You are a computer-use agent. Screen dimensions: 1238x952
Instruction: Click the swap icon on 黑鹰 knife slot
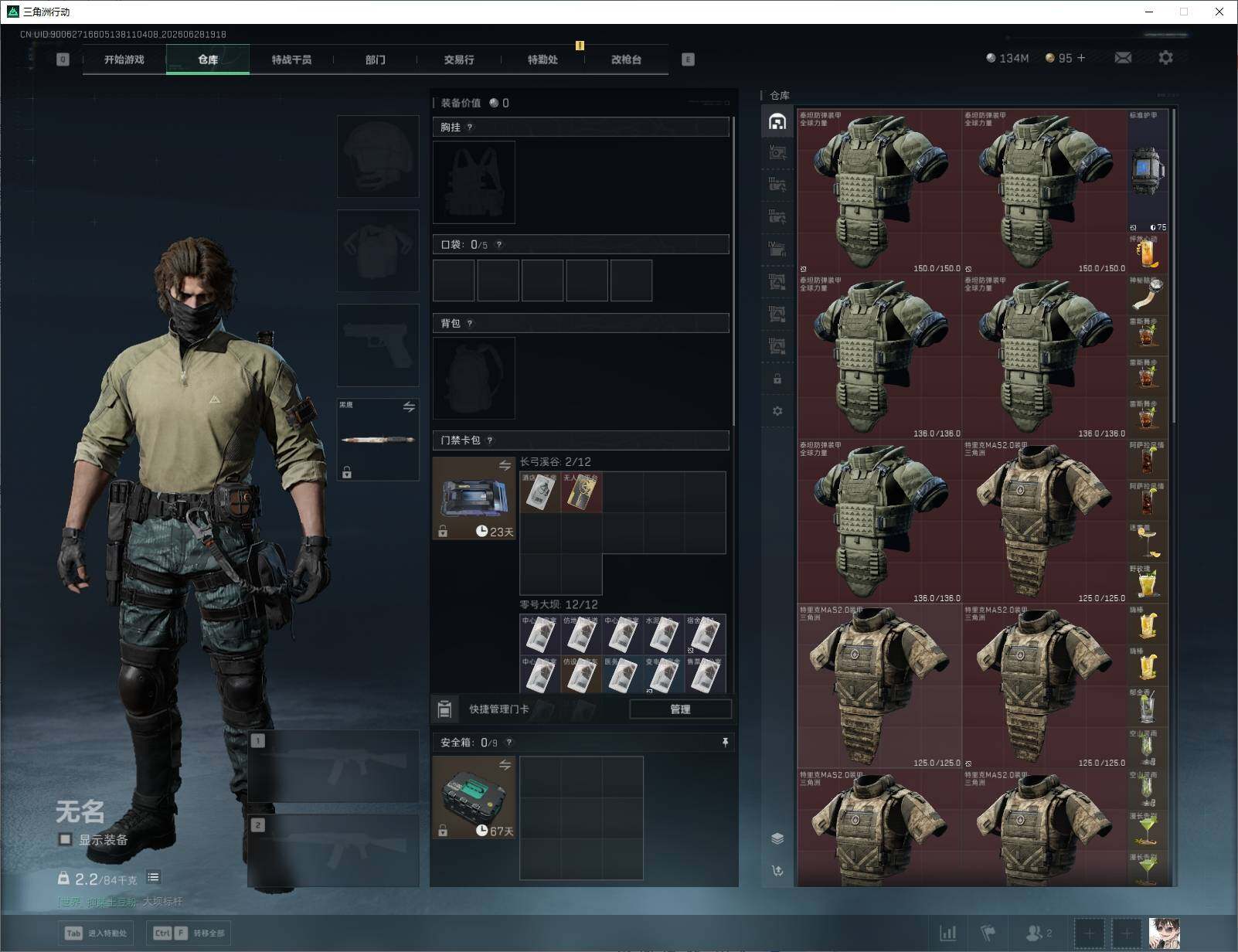tap(409, 406)
